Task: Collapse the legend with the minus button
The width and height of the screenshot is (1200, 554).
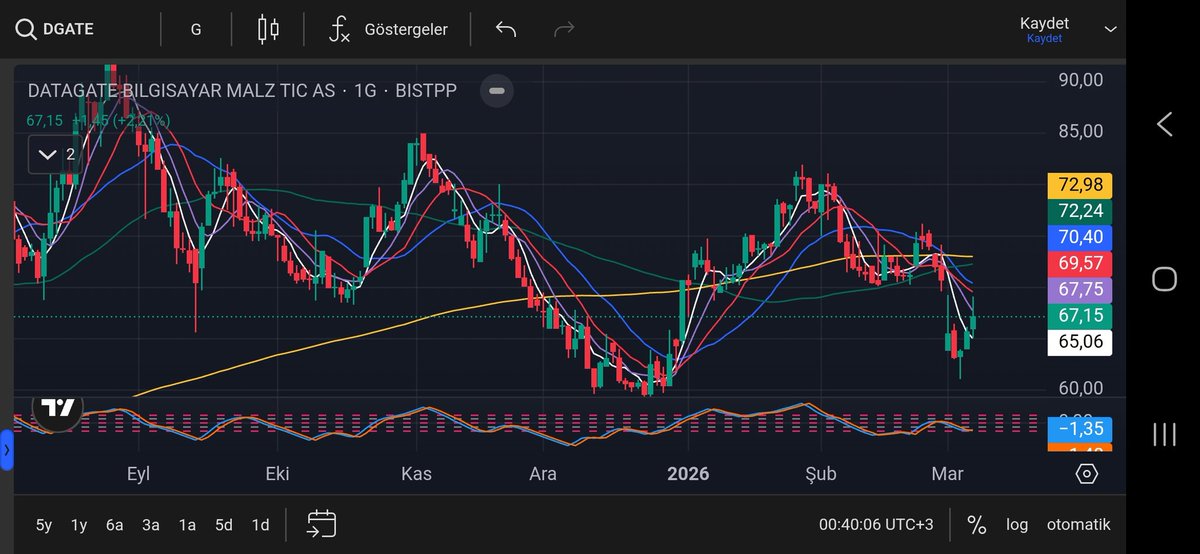Action: click(497, 91)
